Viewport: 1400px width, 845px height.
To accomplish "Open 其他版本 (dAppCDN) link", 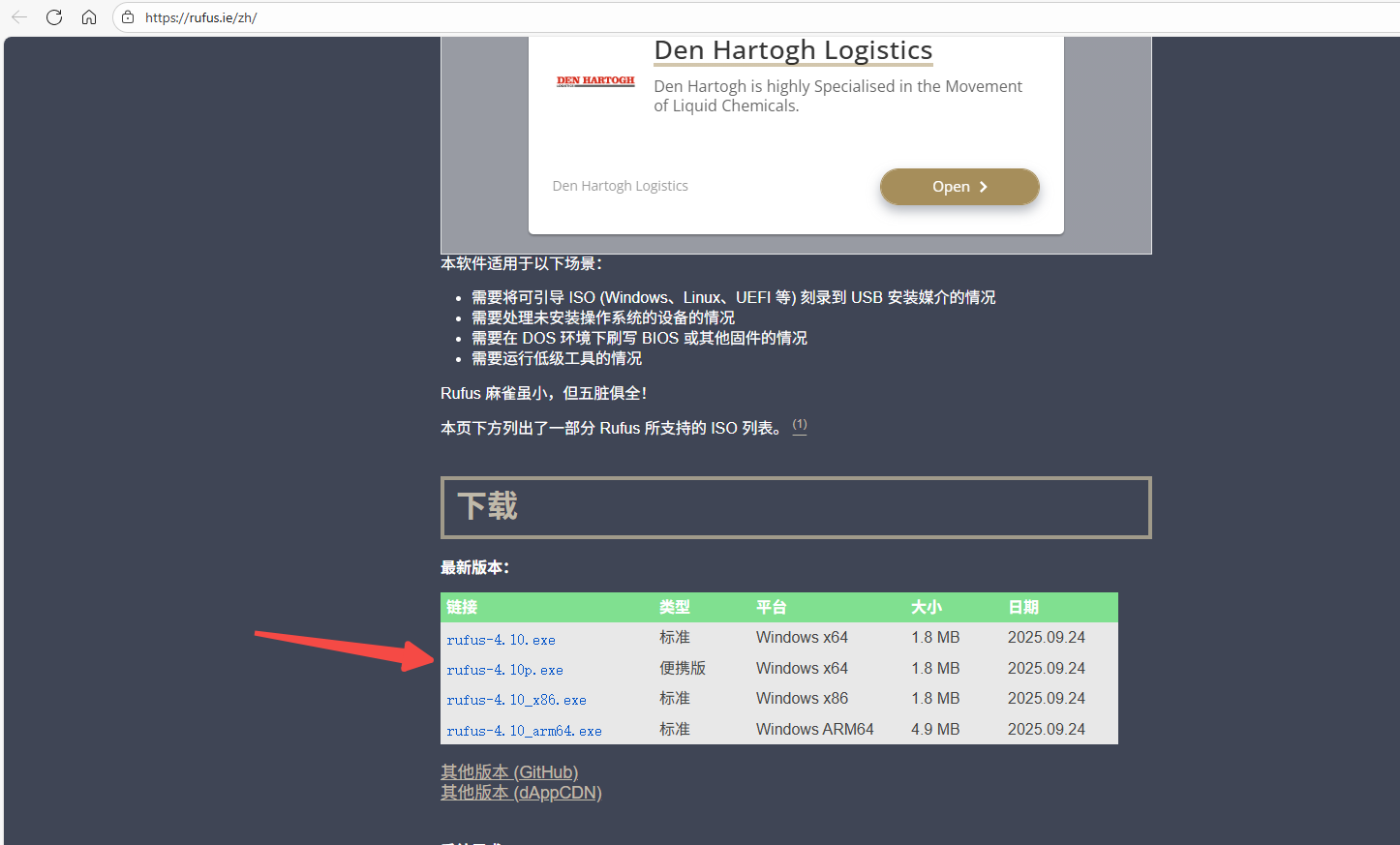I will point(521,793).
